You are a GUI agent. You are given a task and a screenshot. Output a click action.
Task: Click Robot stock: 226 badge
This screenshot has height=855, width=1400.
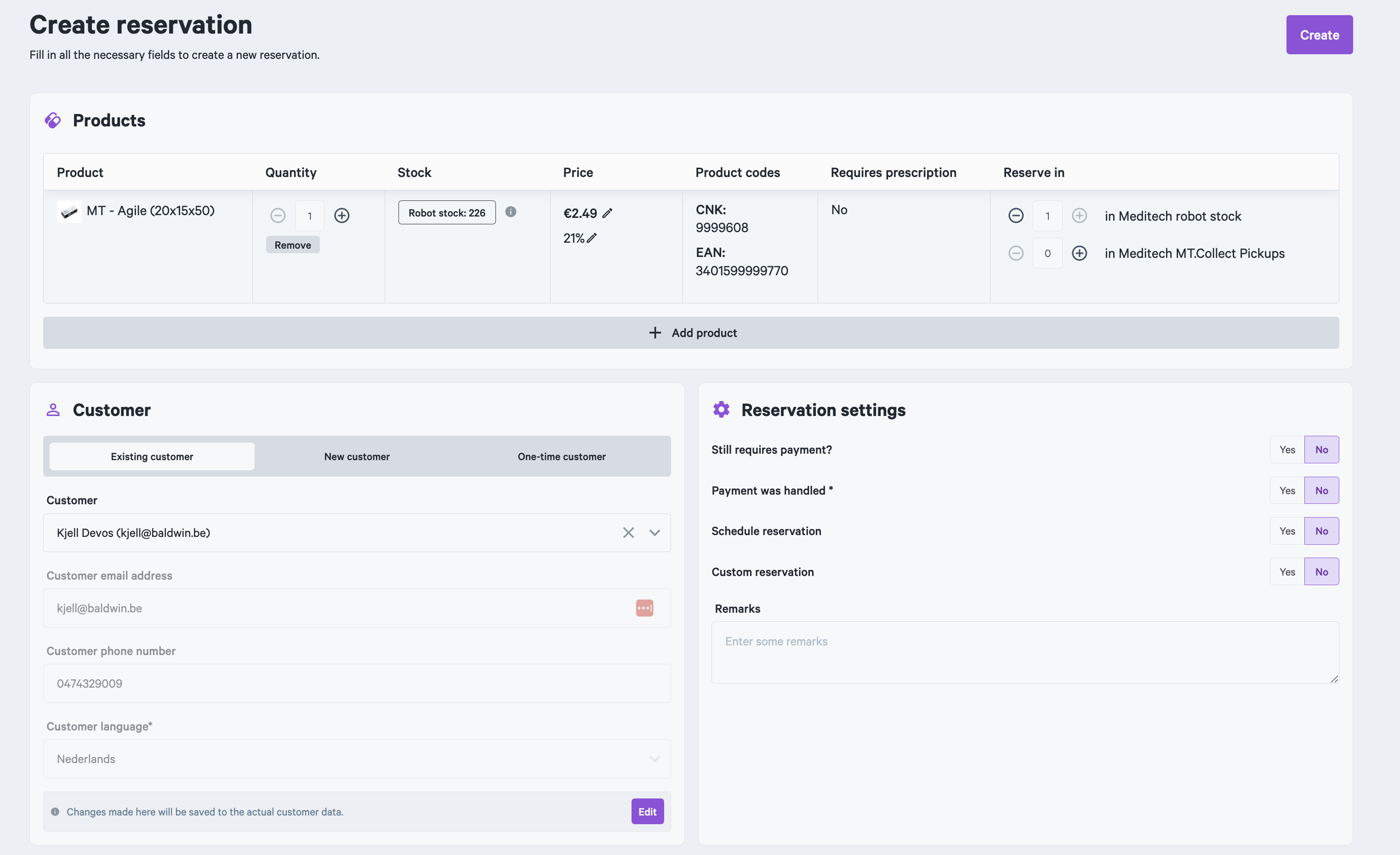[x=447, y=212]
